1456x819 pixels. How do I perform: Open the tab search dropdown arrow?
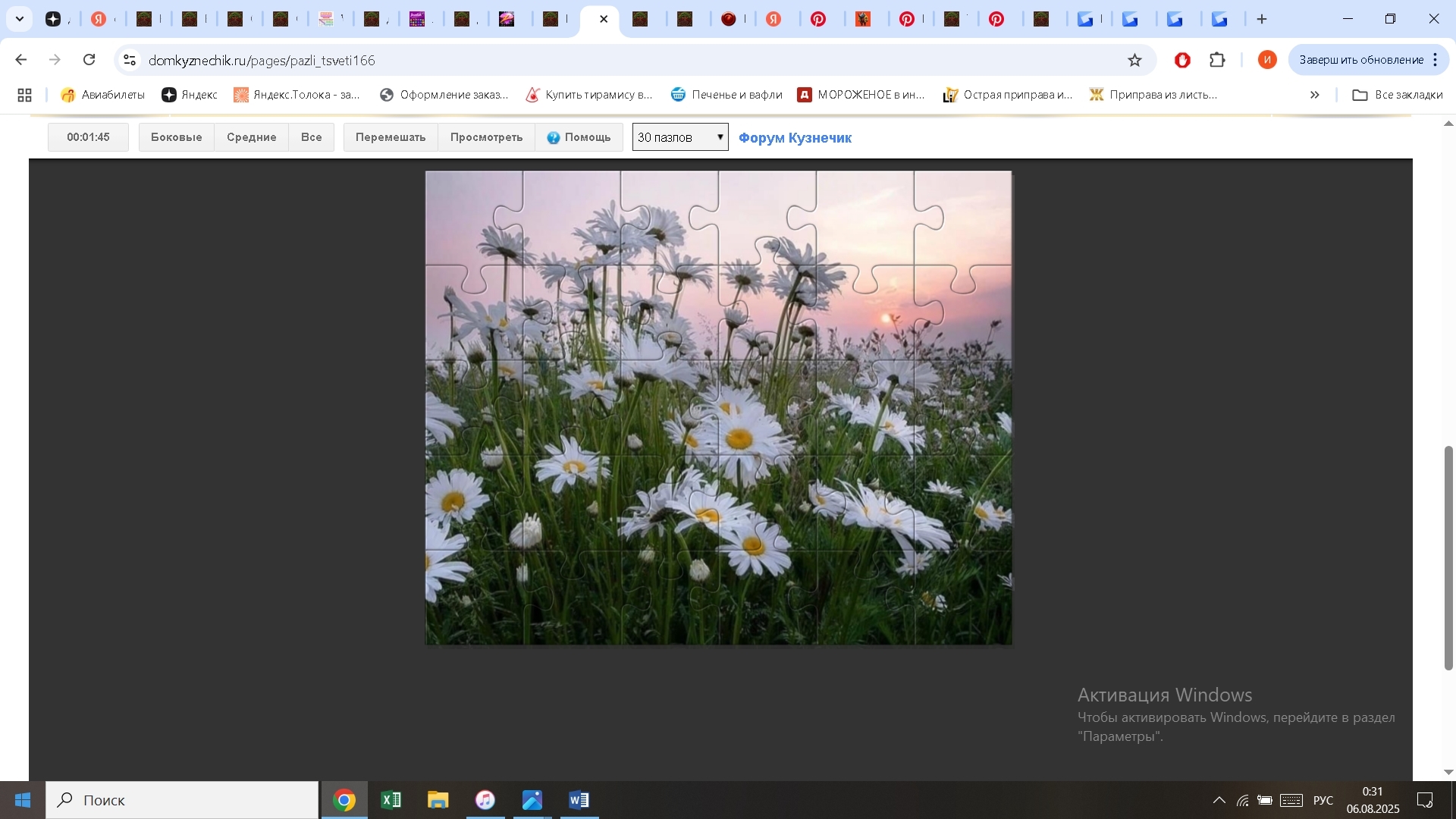click(19, 19)
